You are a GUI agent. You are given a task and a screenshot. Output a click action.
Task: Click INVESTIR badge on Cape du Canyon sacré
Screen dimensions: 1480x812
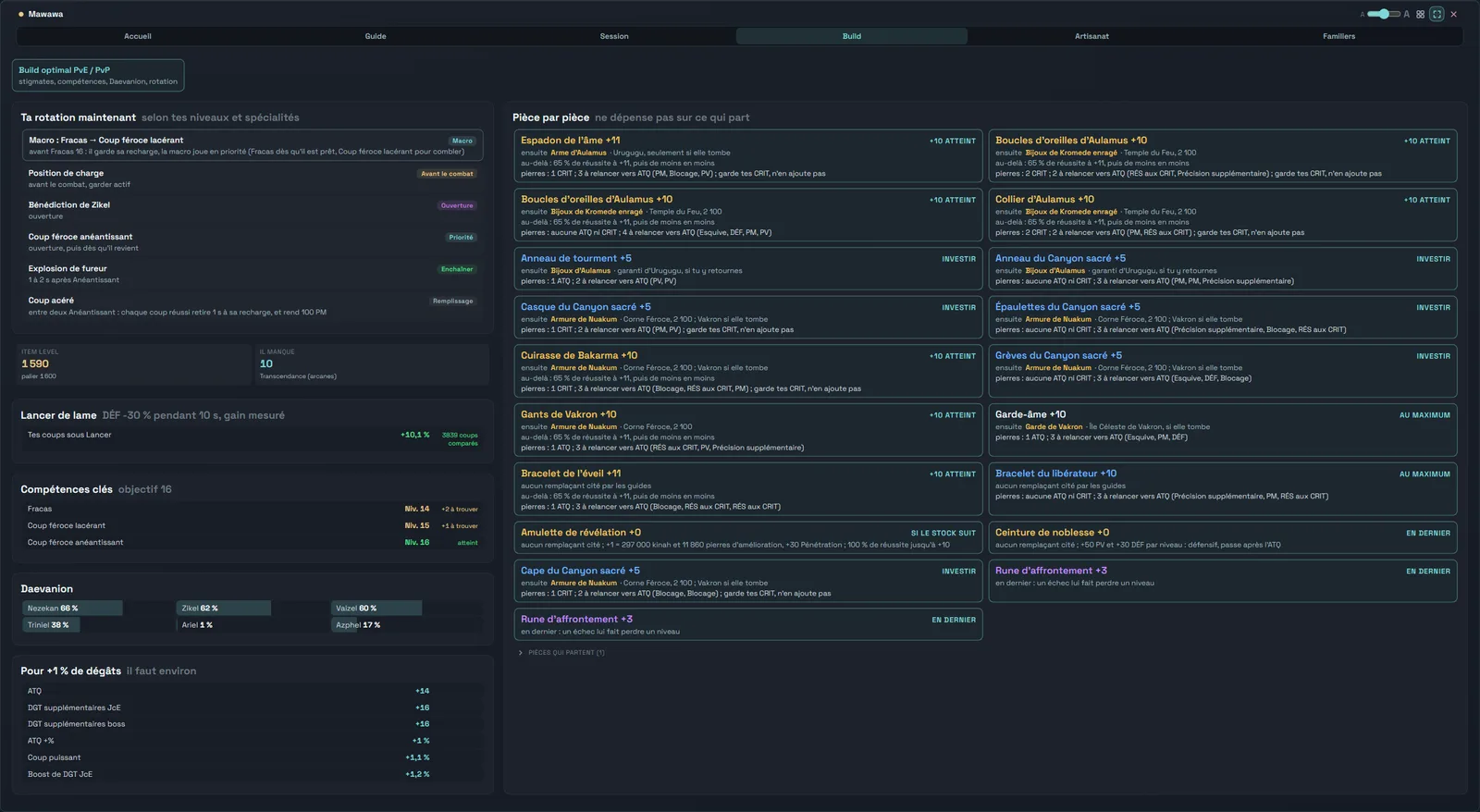(x=958, y=572)
